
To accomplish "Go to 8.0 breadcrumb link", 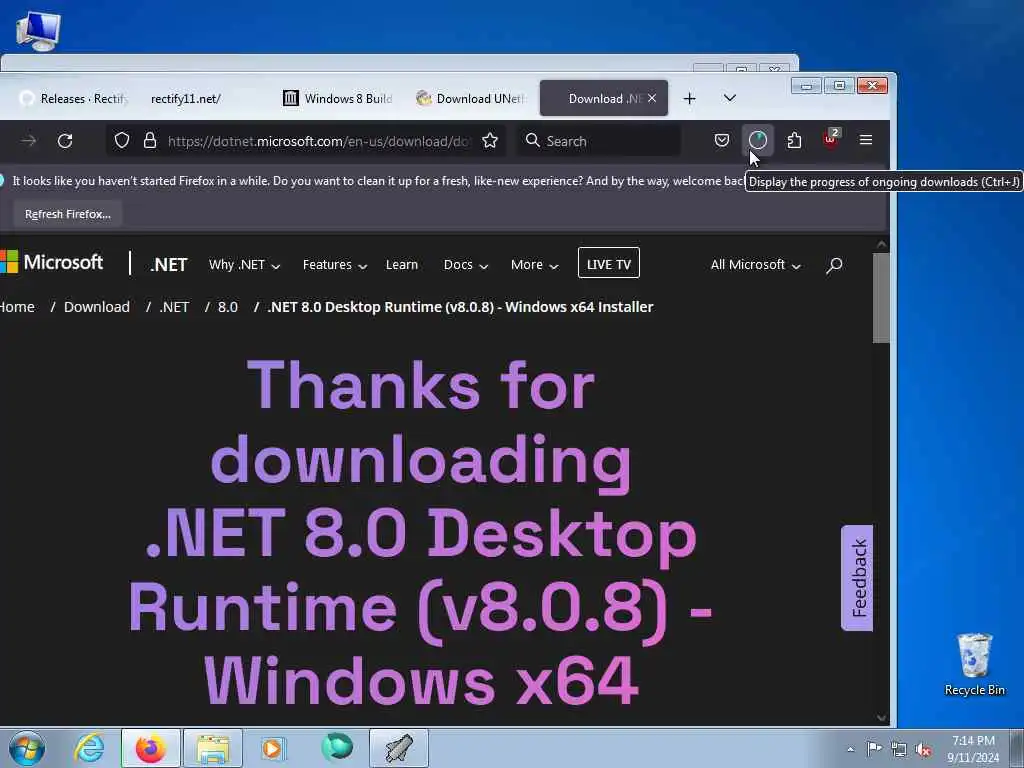I will [227, 307].
